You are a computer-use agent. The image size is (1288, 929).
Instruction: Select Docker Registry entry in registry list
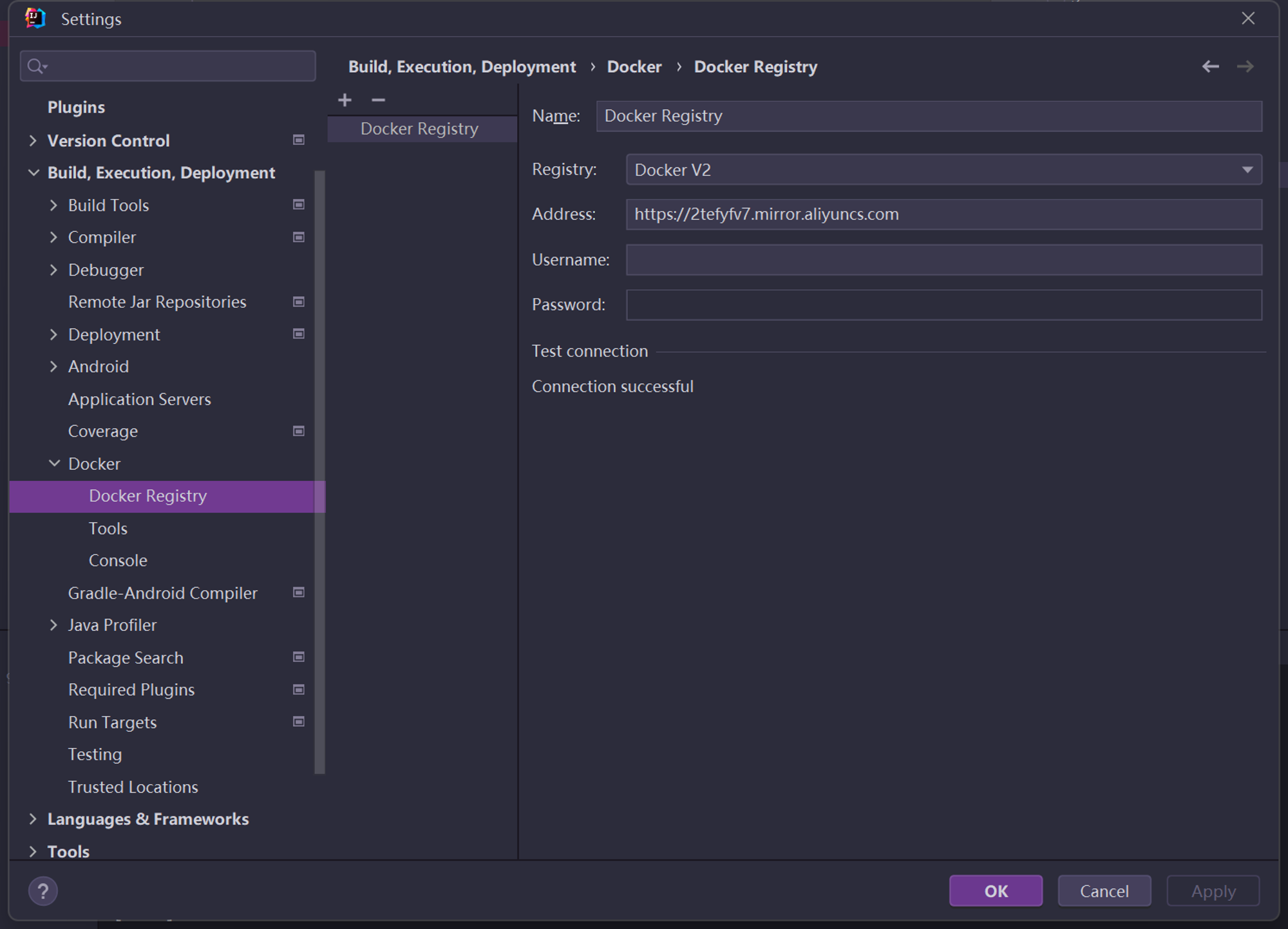point(422,129)
